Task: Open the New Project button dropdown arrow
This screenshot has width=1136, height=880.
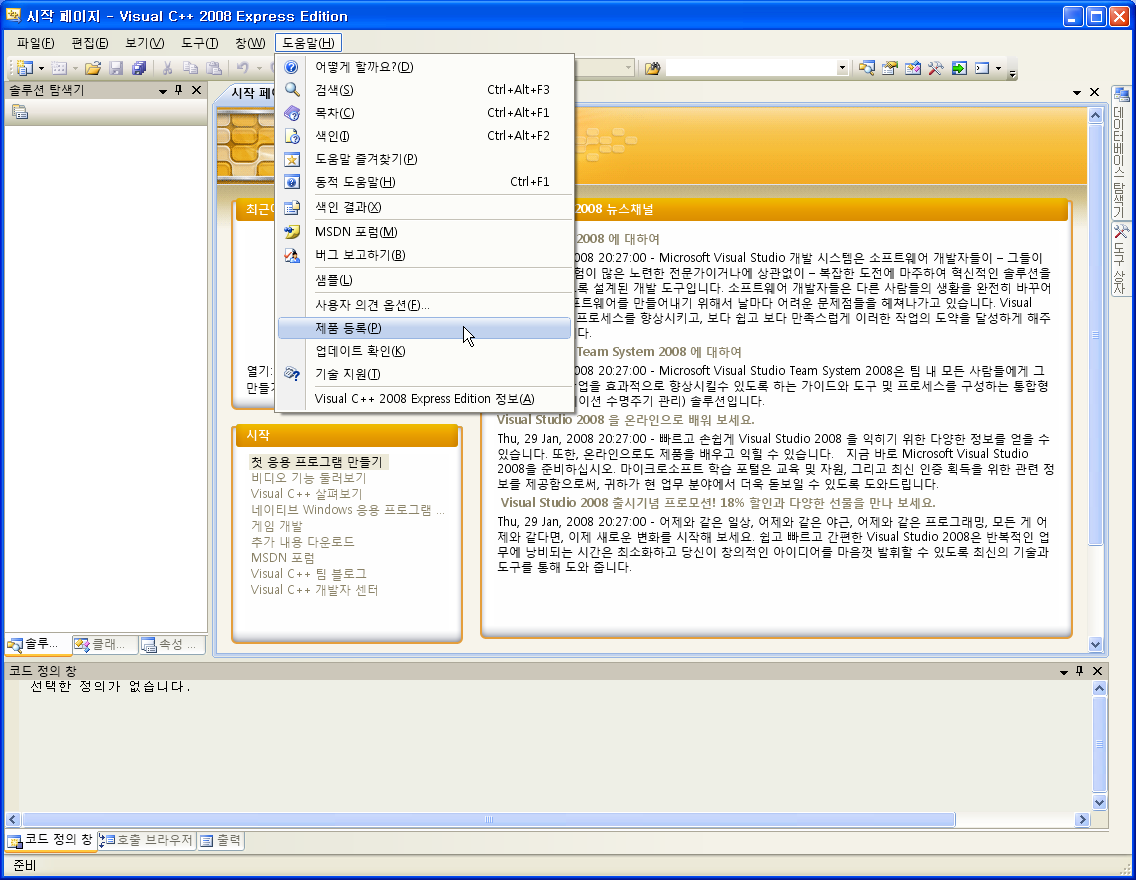Action: click(41, 68)
